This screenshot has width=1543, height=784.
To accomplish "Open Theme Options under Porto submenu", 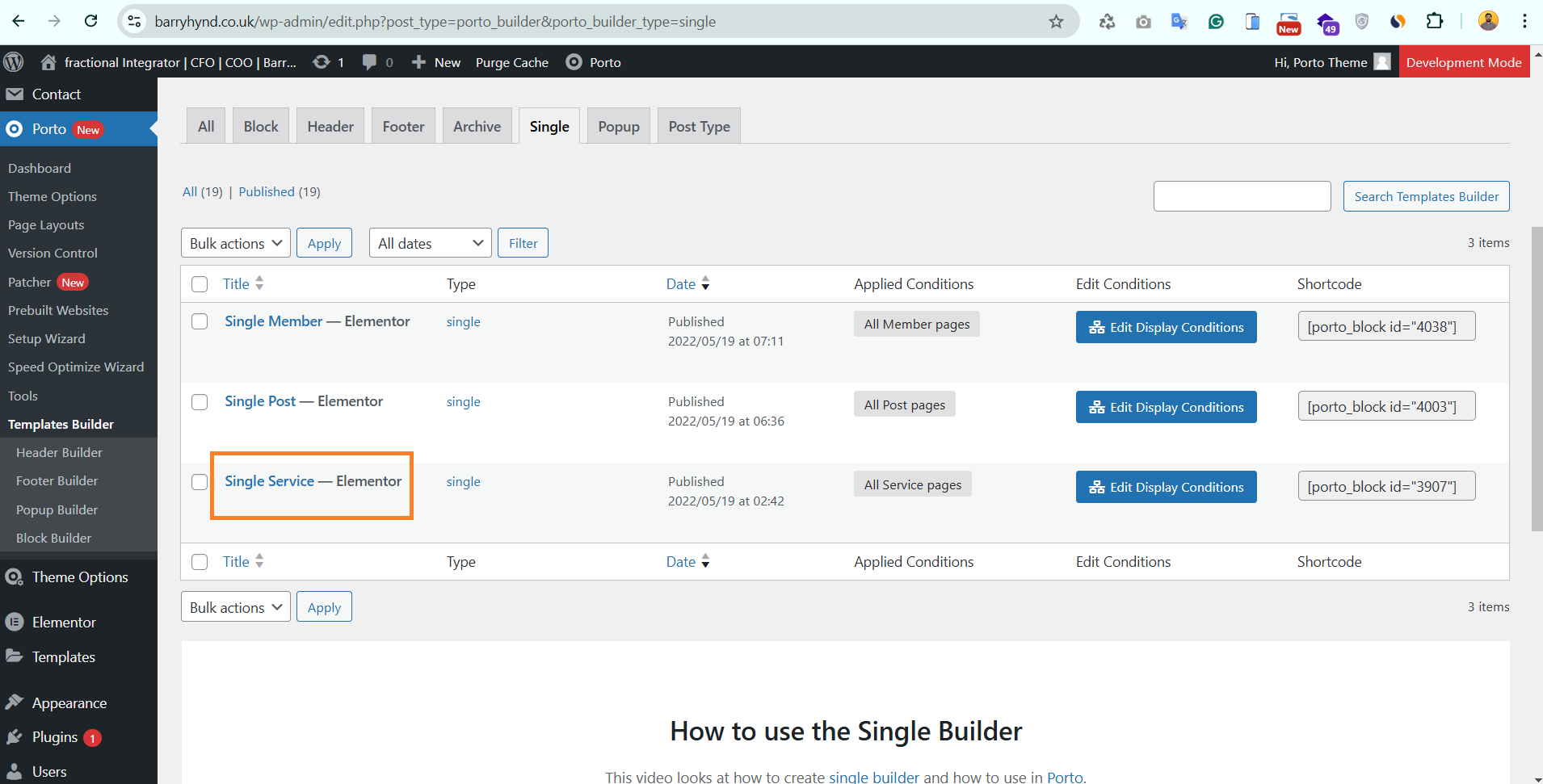I will 53,196.
